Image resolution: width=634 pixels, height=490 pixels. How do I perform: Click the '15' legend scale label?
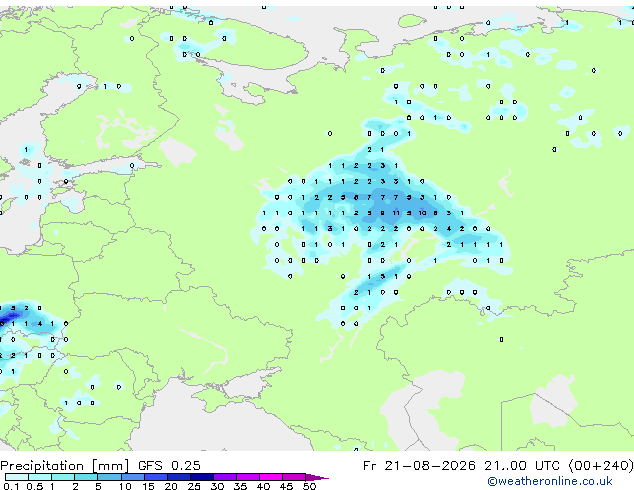148,486
